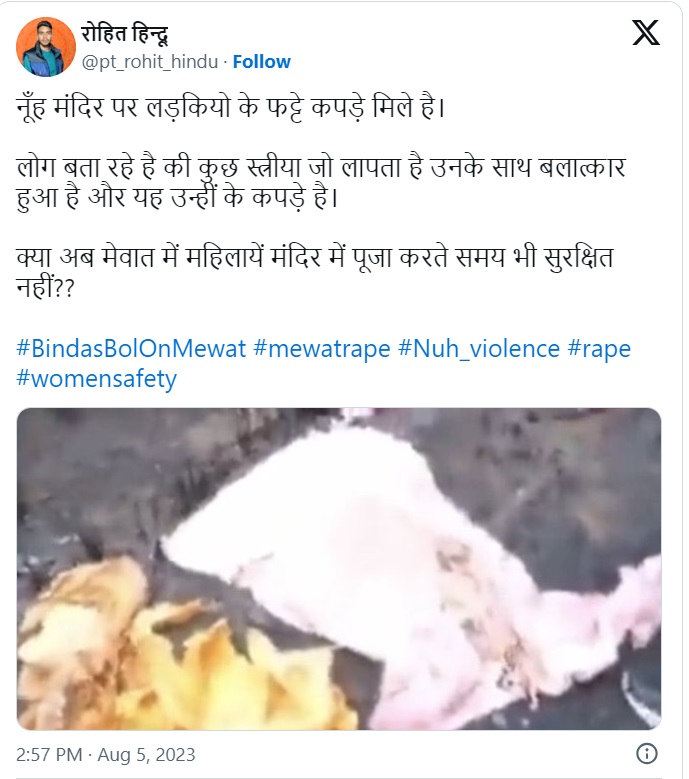This screenshot has width=689, height=779.
Task: Click the question text starting क्या अब मेवात
Action: tap(315, 272)
